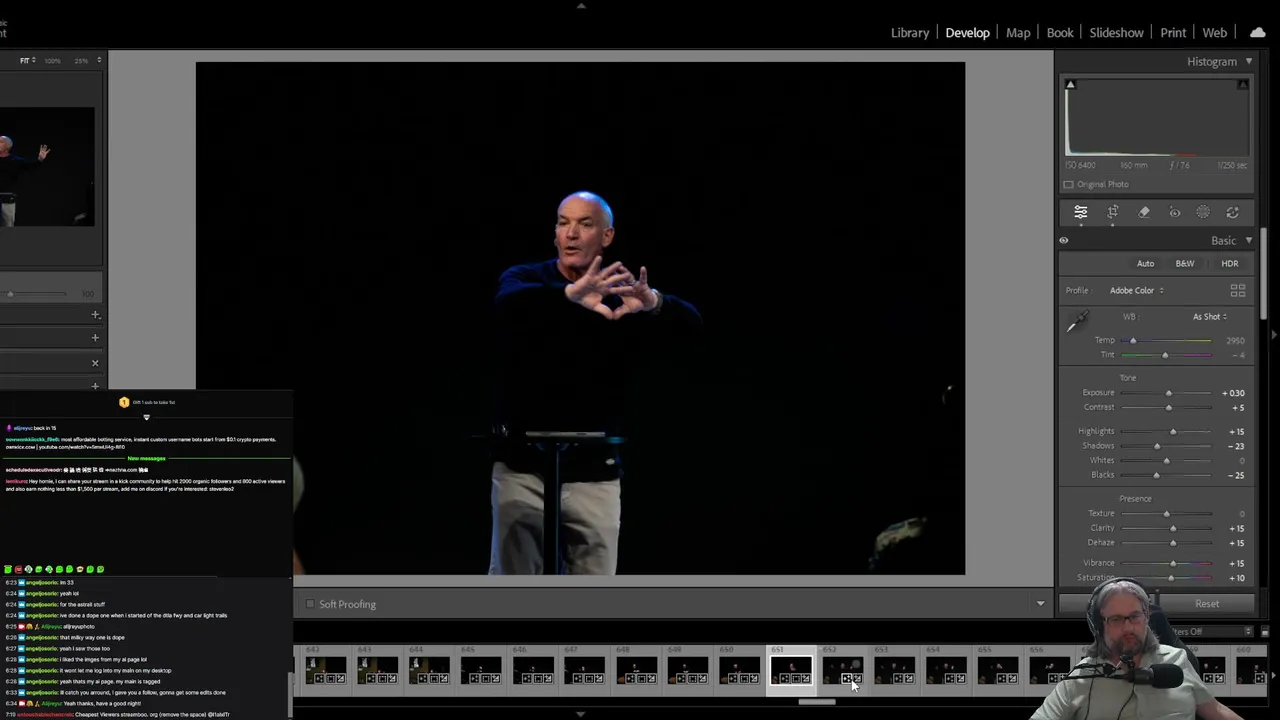Switch to the Slideshow module

1116,33
